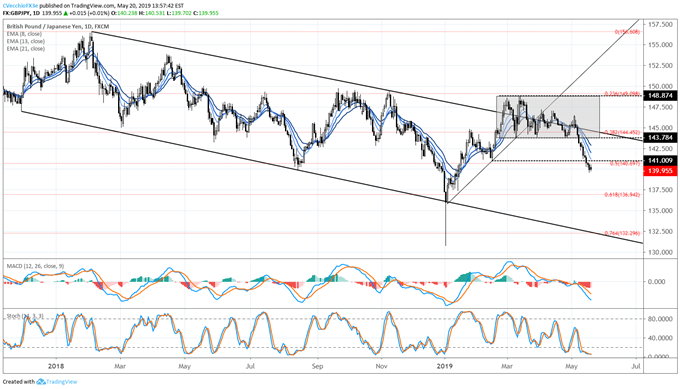Click the 0.764(132.296) Fibonacci level label
This screenshot has height=389, width=680.
(x=622, y=233)
